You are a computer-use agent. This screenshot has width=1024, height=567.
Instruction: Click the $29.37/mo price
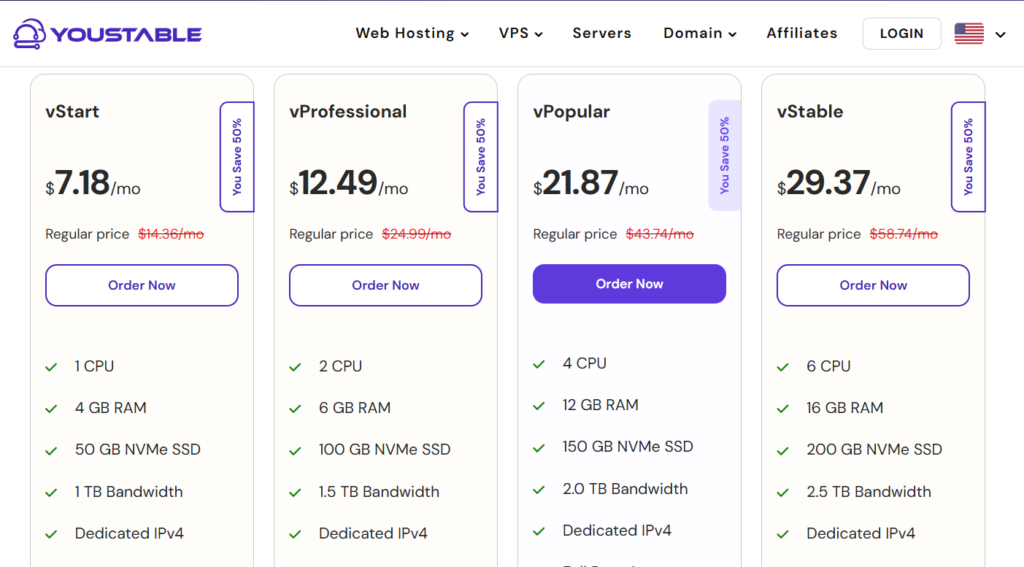click(839, 183)
